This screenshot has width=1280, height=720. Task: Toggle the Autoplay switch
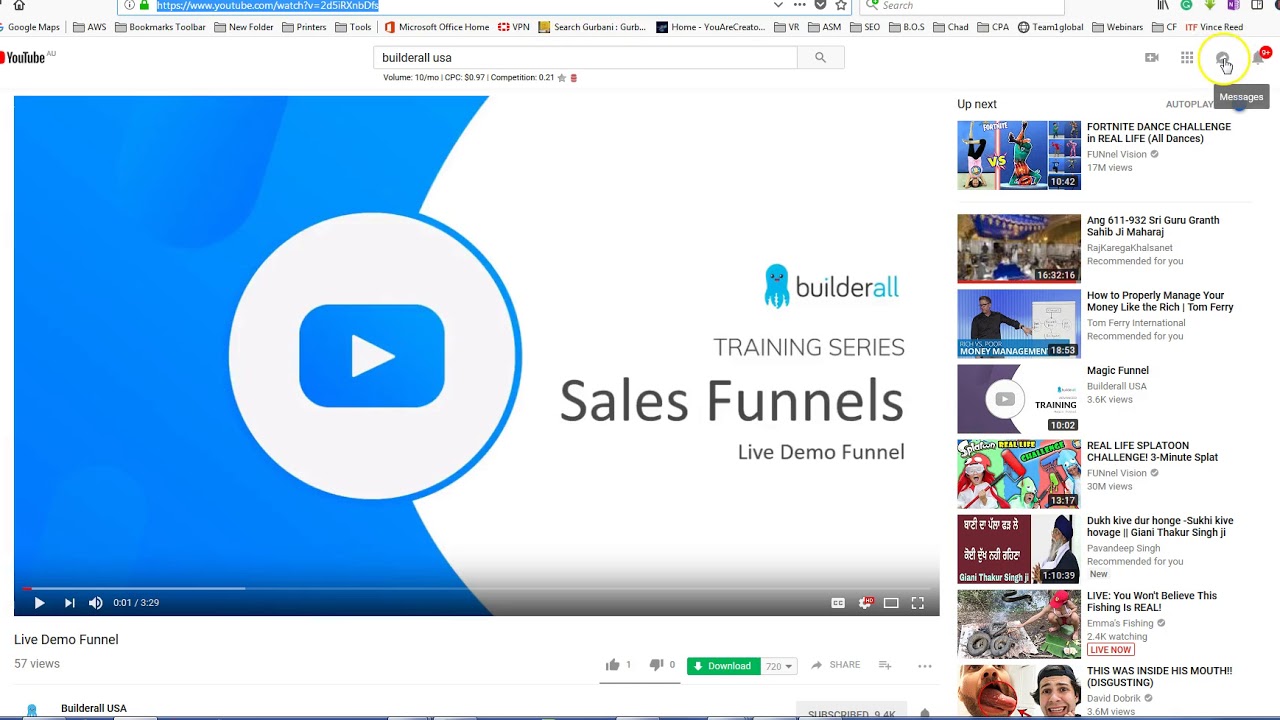point(1238,104)
